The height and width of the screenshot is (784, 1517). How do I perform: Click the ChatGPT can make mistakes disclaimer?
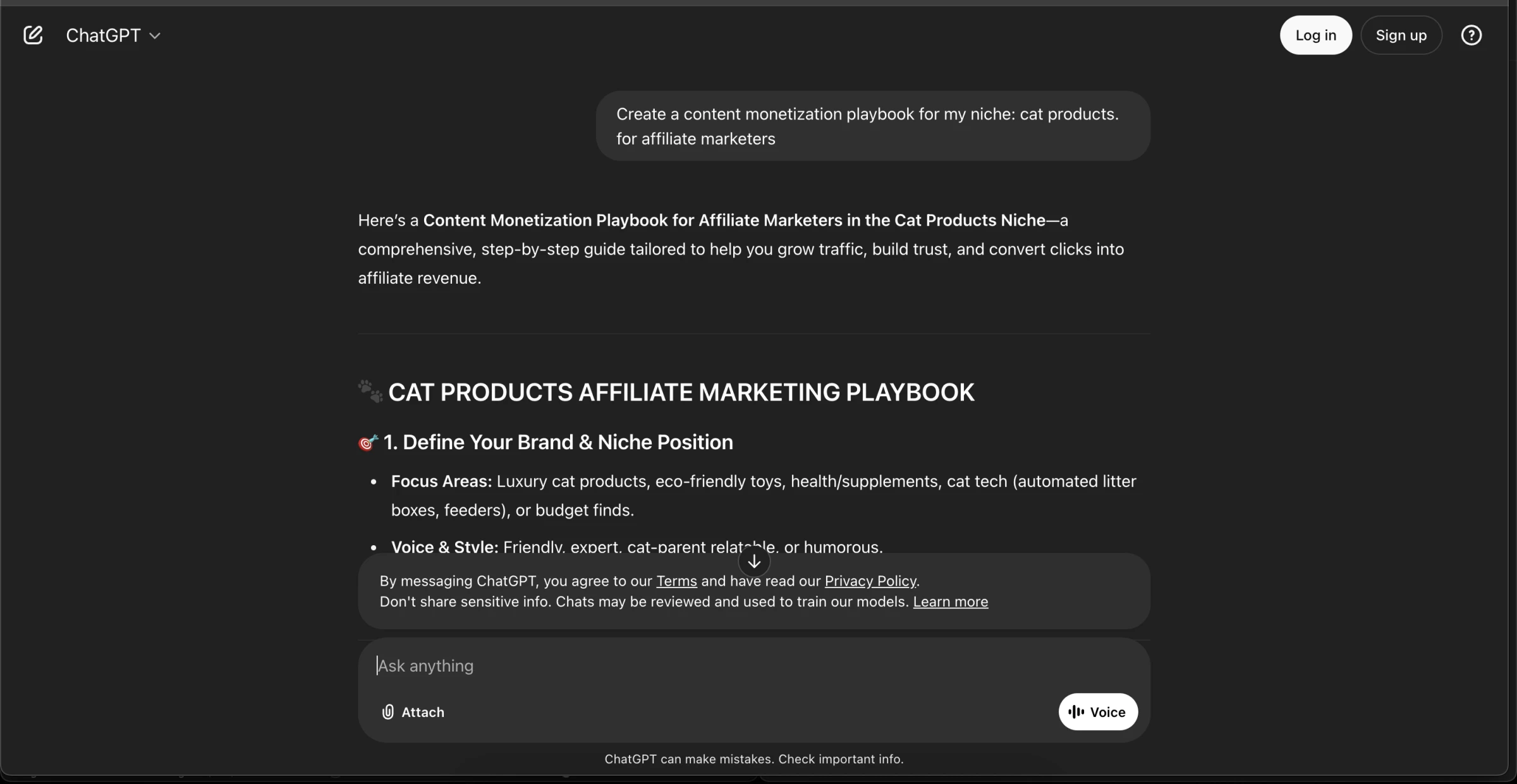(x=754, y=759)
